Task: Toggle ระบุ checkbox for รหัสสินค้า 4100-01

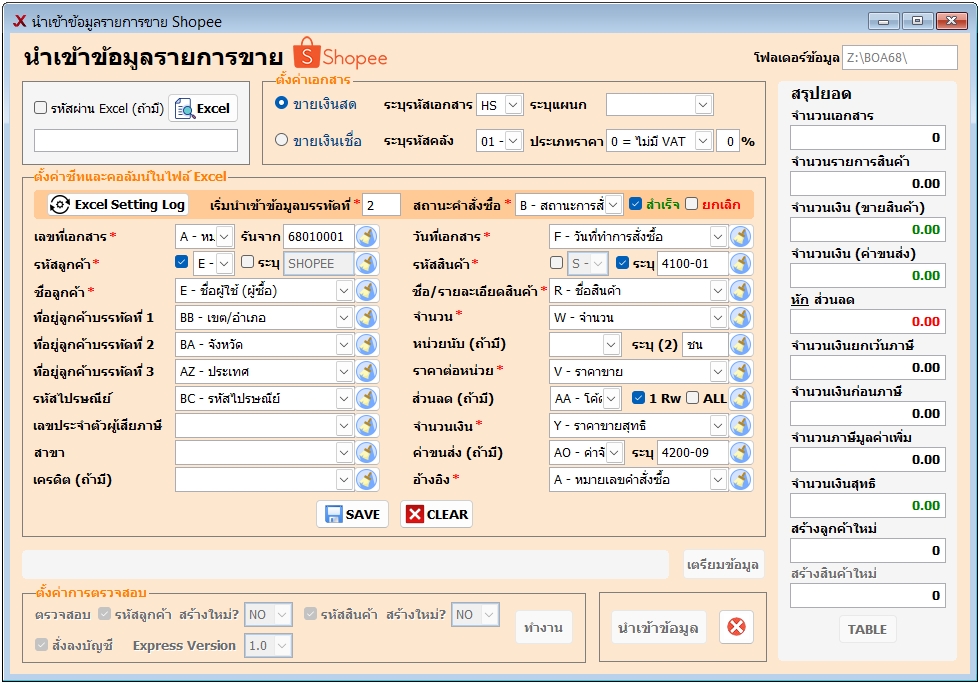Action: [622, 262]
